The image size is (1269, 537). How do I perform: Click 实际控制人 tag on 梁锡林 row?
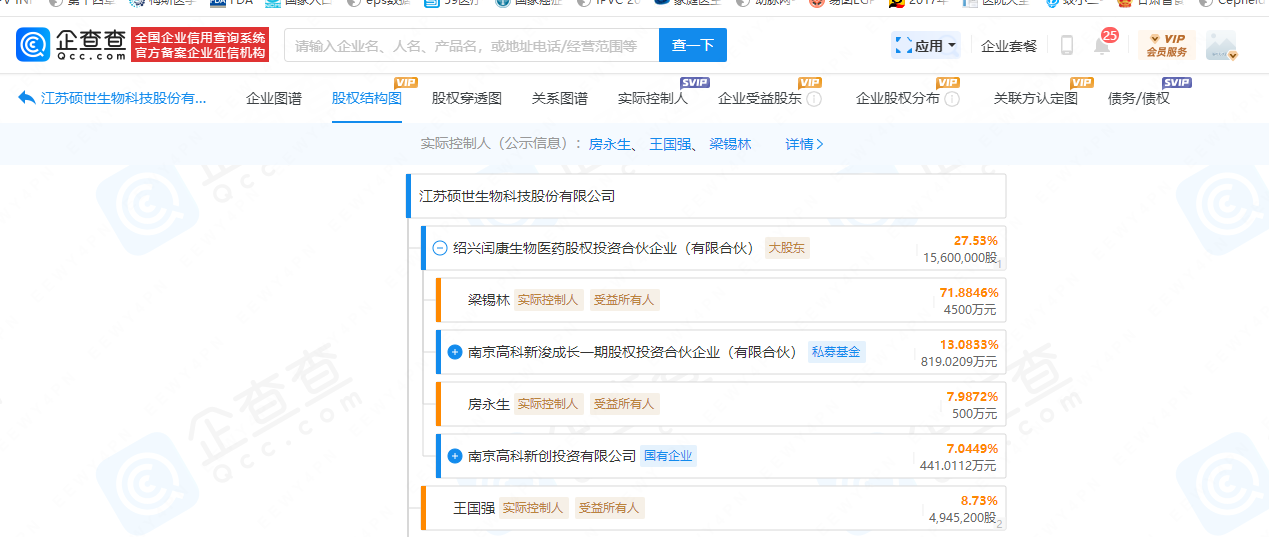(549, 300)
